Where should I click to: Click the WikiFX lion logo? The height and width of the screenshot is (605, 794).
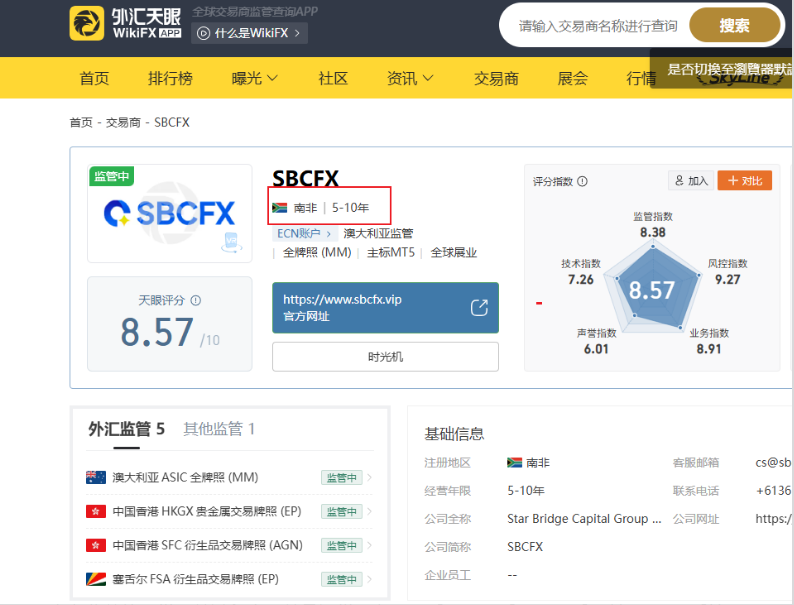[87, 23]
